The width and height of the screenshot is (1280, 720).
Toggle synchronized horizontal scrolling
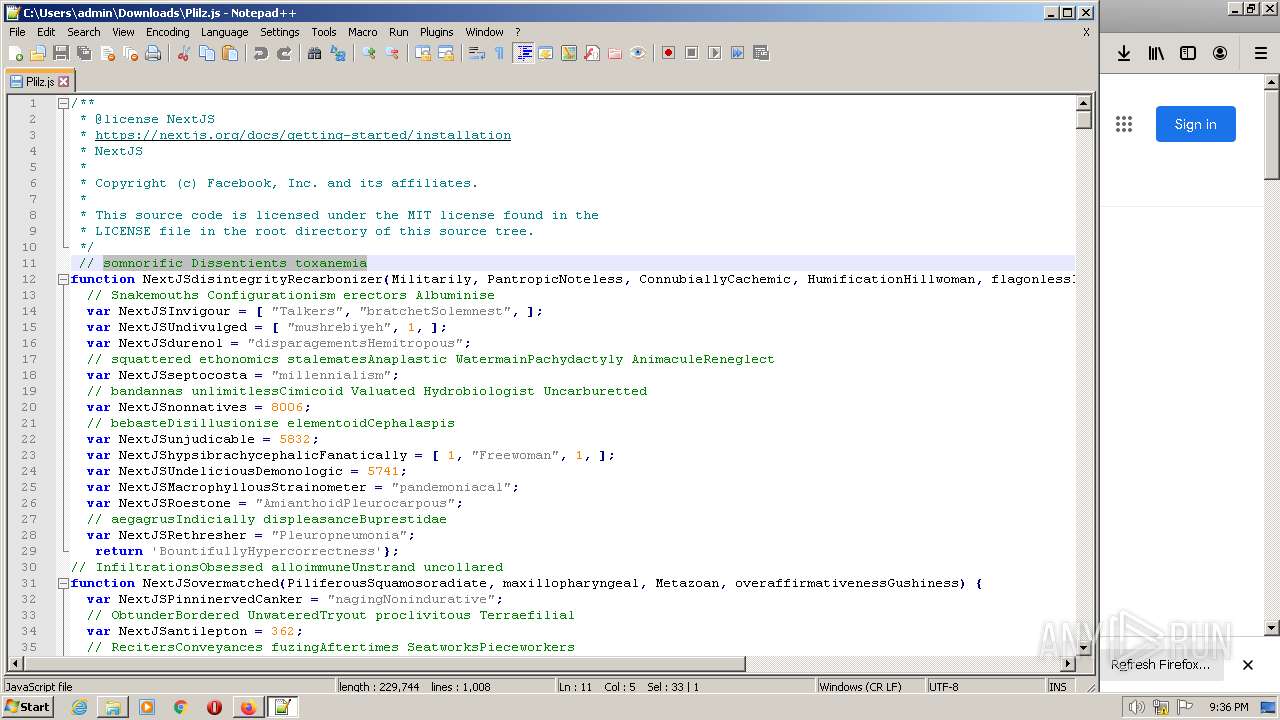coord(446,53)
